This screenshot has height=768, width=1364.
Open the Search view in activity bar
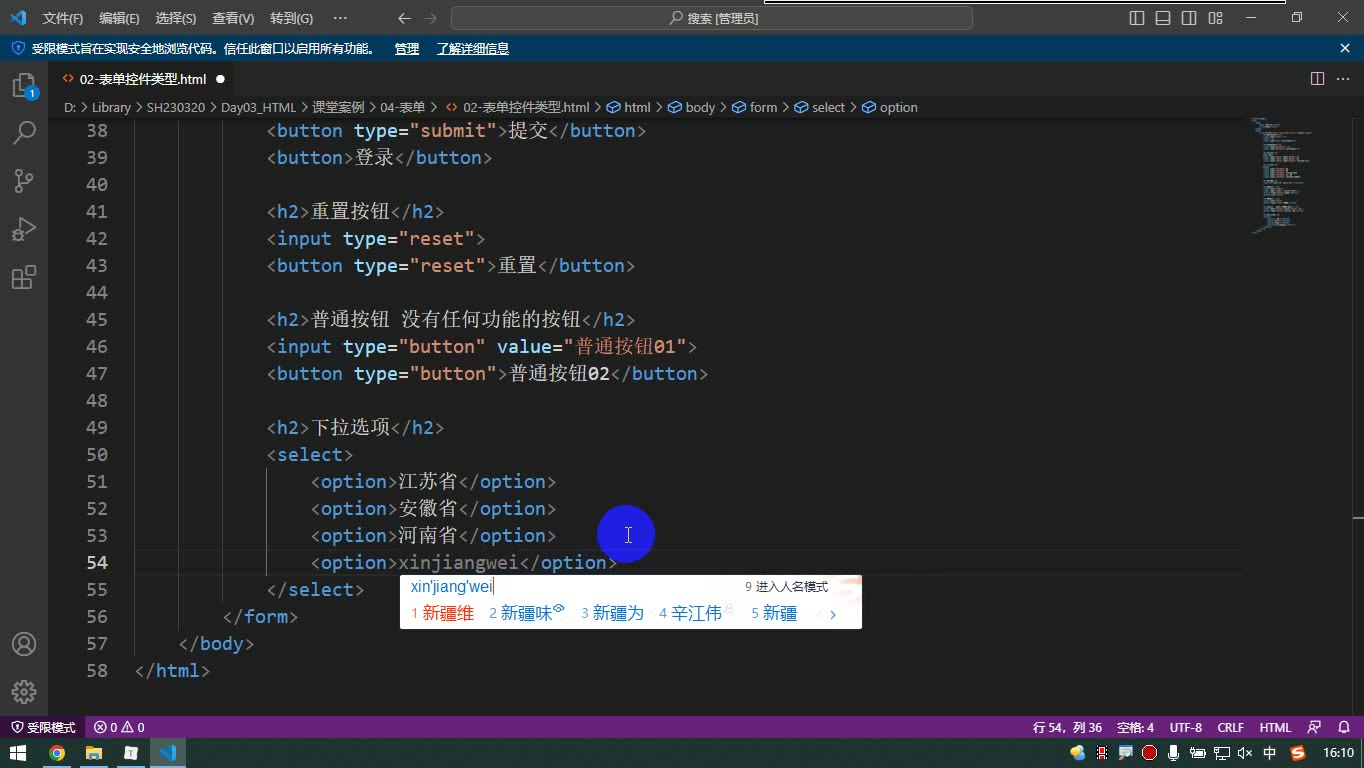pyautogui.click(x=24, y=133)
